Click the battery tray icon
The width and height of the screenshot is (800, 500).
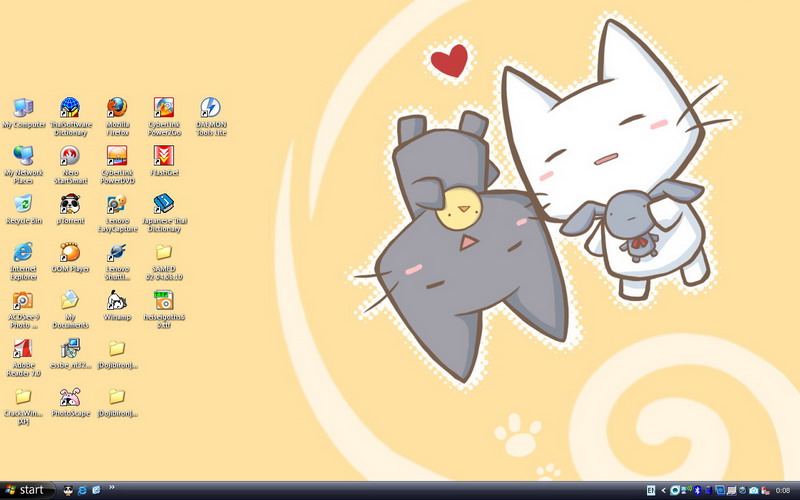(x=709, y=490)
